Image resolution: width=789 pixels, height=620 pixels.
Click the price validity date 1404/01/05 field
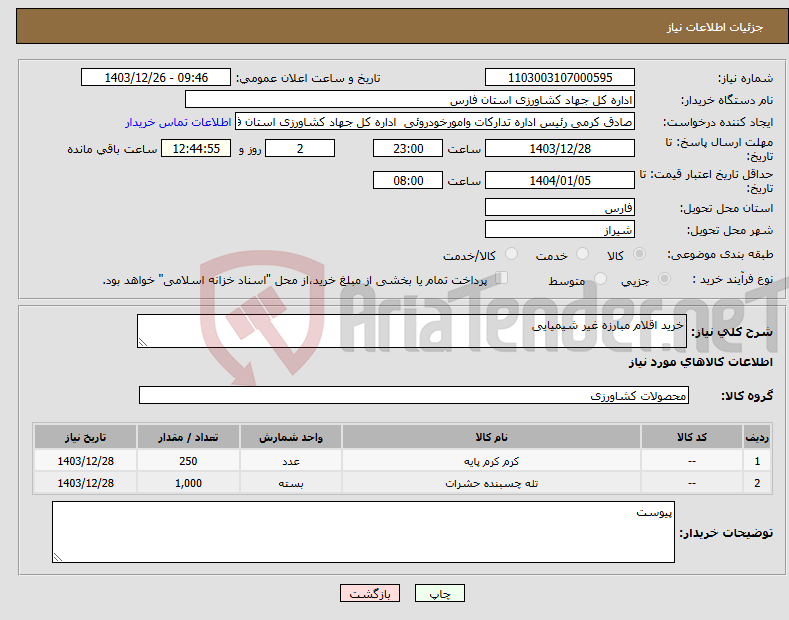point(560,180)
